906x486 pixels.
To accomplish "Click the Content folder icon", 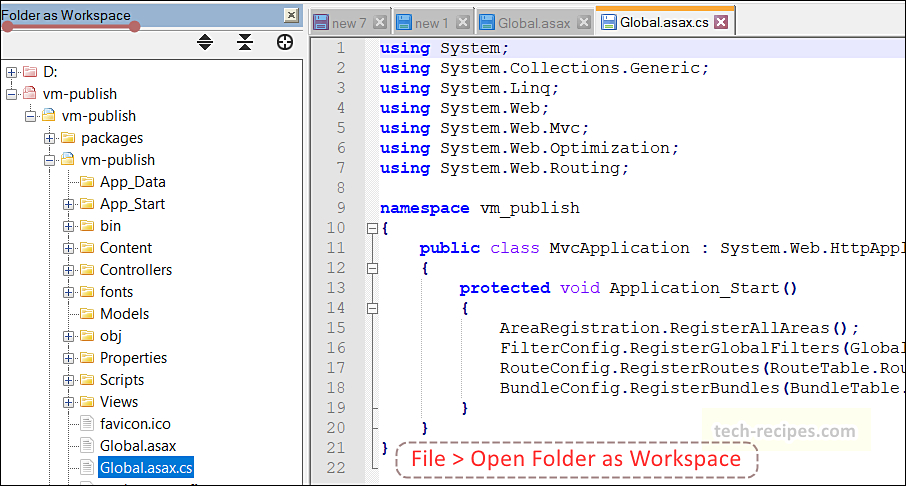I will (87, 248).
